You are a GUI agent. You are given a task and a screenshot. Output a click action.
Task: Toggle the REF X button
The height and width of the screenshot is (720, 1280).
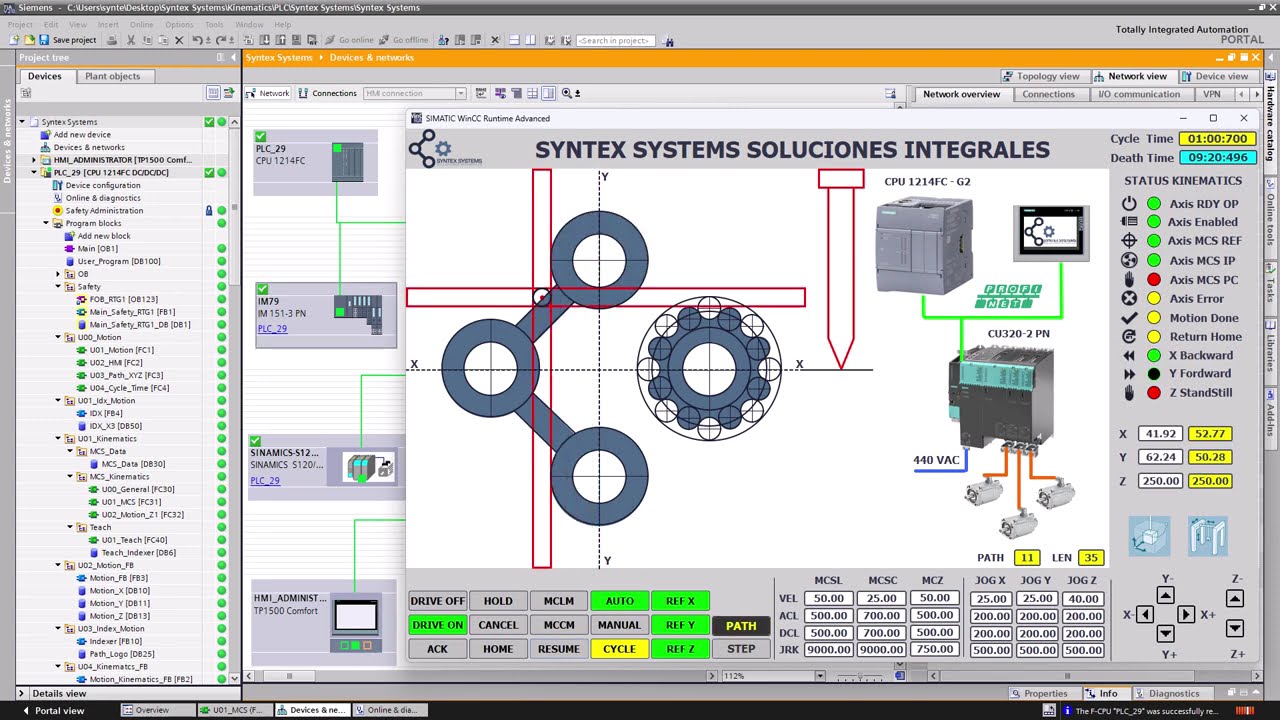(x=680, y=601)
